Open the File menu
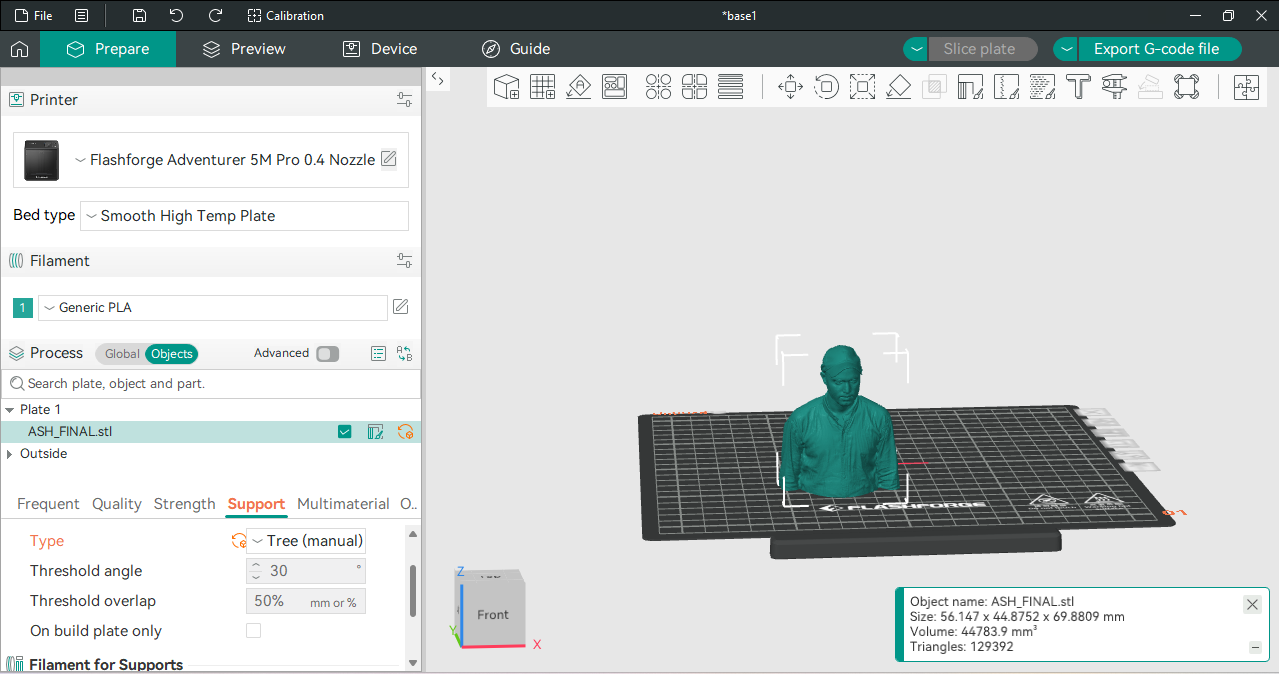This screenshot has width=1279, height=674. point(34,16)
